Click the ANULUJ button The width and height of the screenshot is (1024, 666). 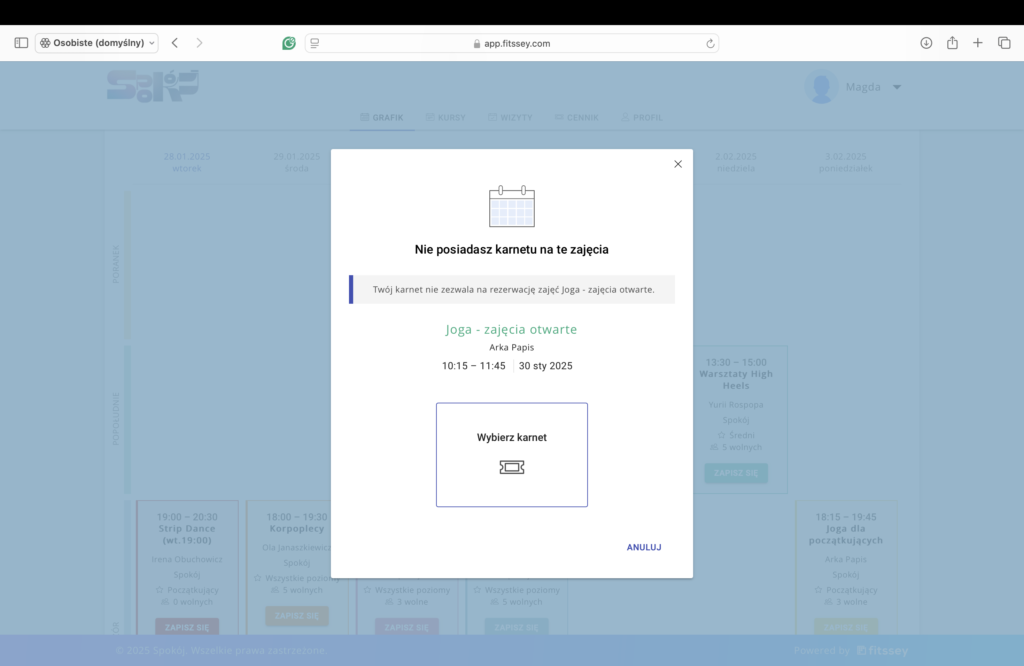(x=644, y=547)
